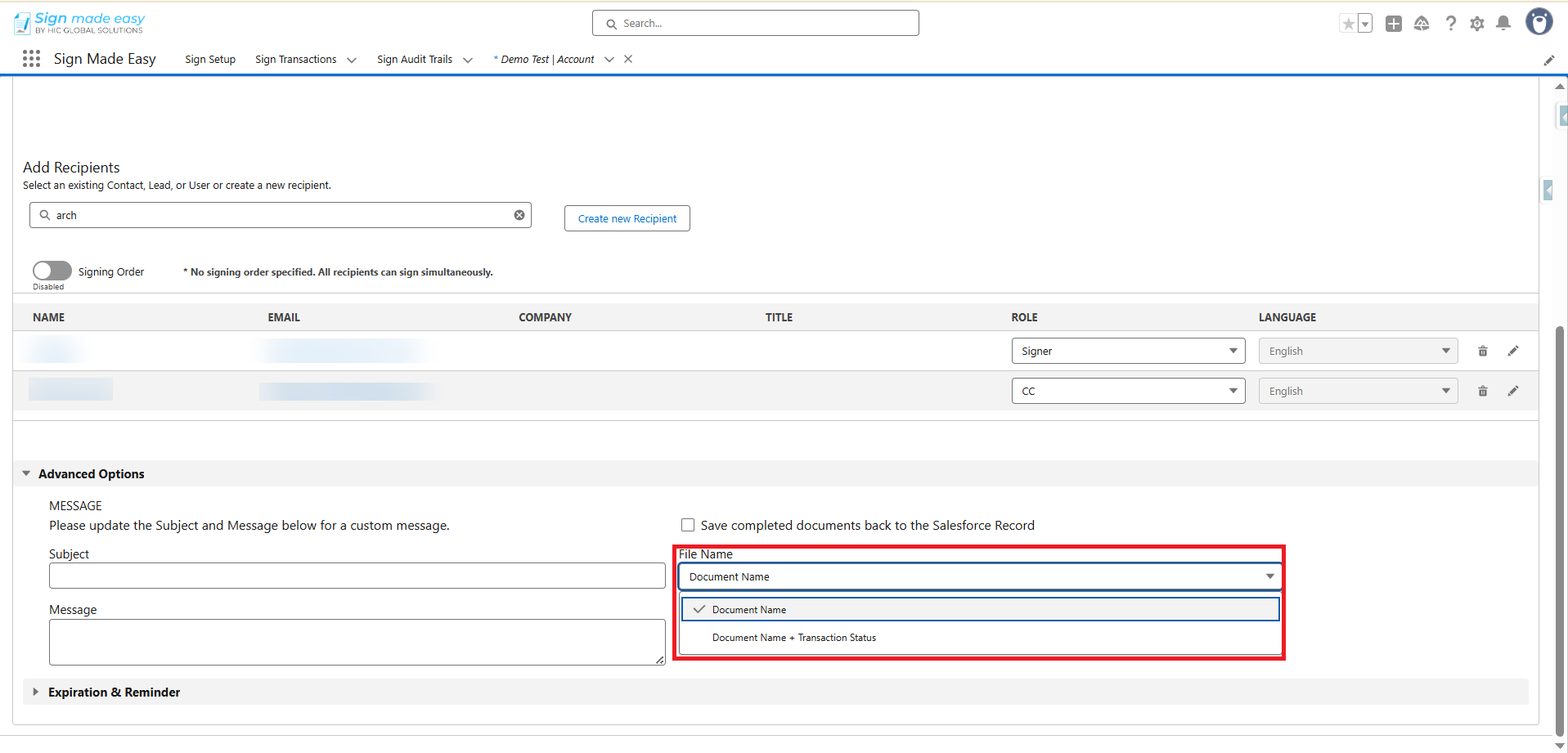
Task: Close the Demo Test Account tab
Action: (x=628, y=59)
